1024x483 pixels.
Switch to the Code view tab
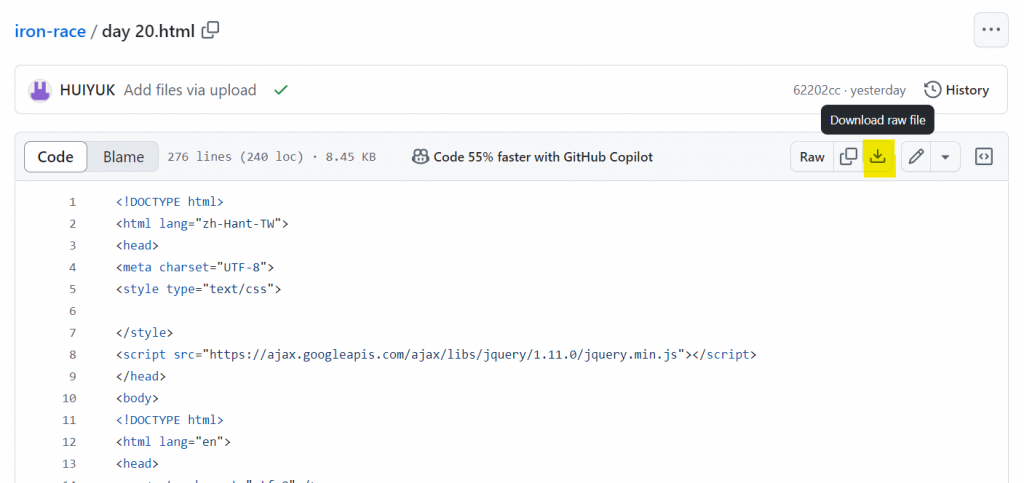[56, 157]
